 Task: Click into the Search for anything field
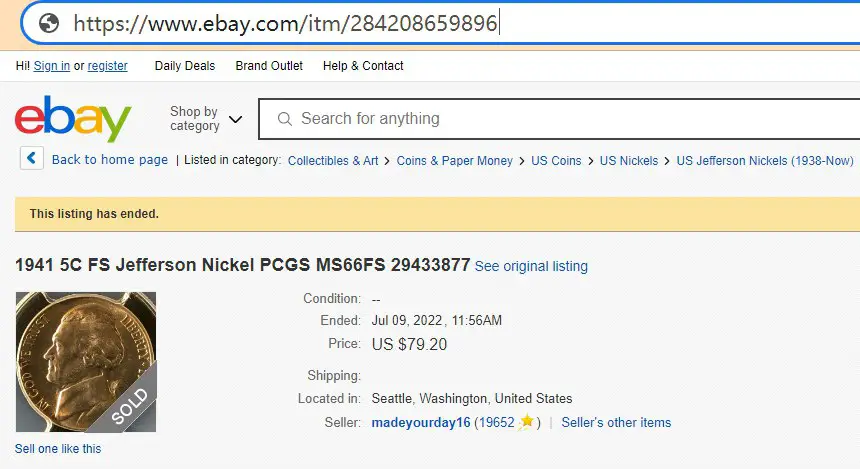pyautogui.click(x=559, y=119)
